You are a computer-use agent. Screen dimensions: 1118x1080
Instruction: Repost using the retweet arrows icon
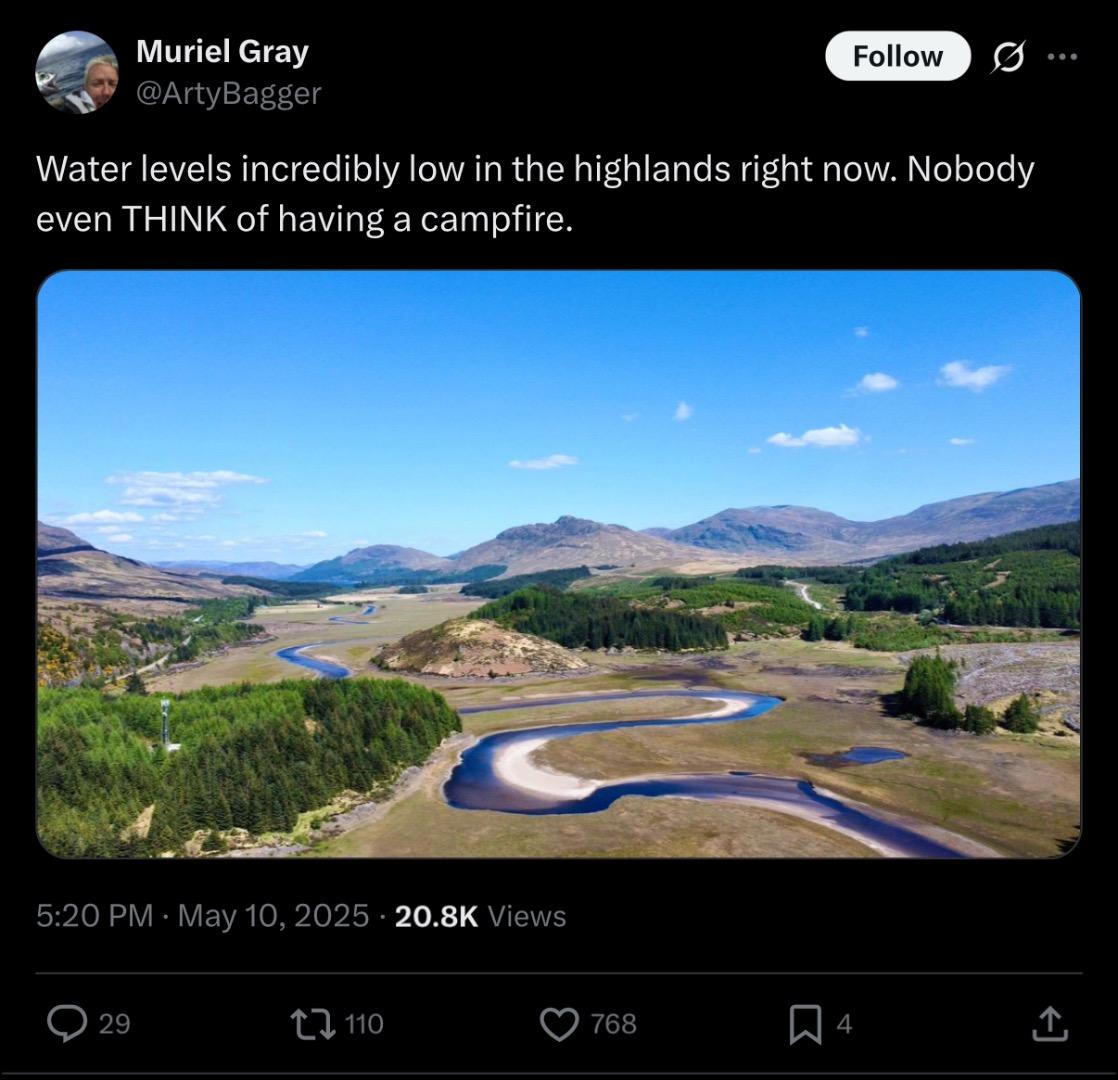click(x=313, y=1024)
